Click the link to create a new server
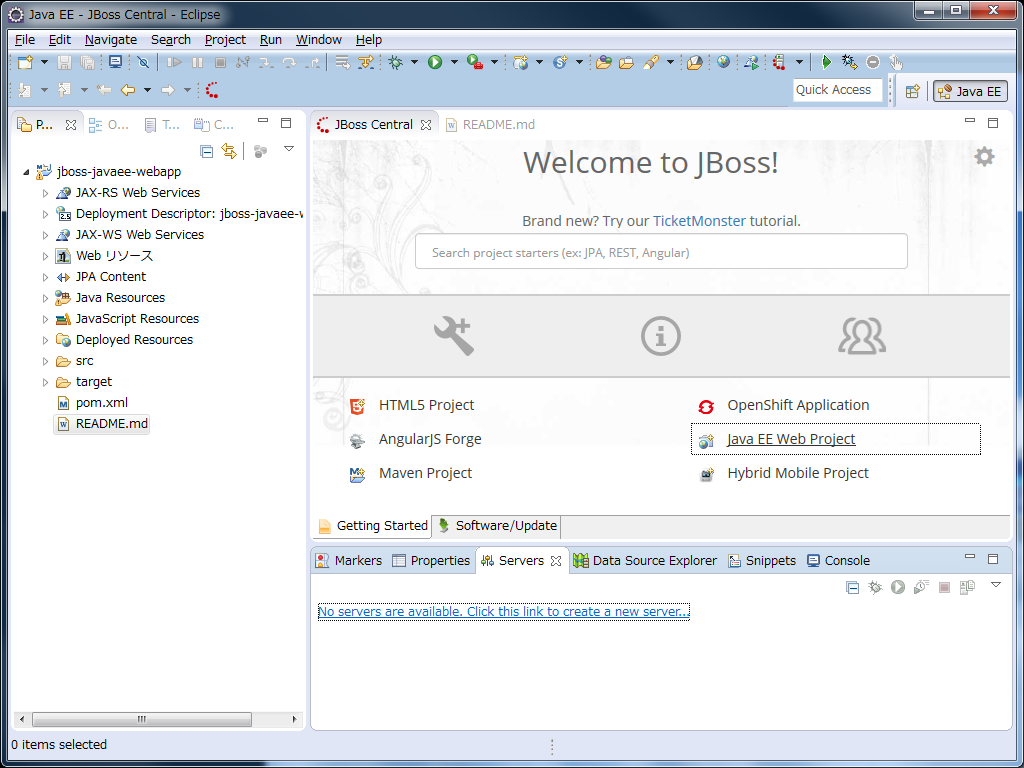 coord(503,611)
